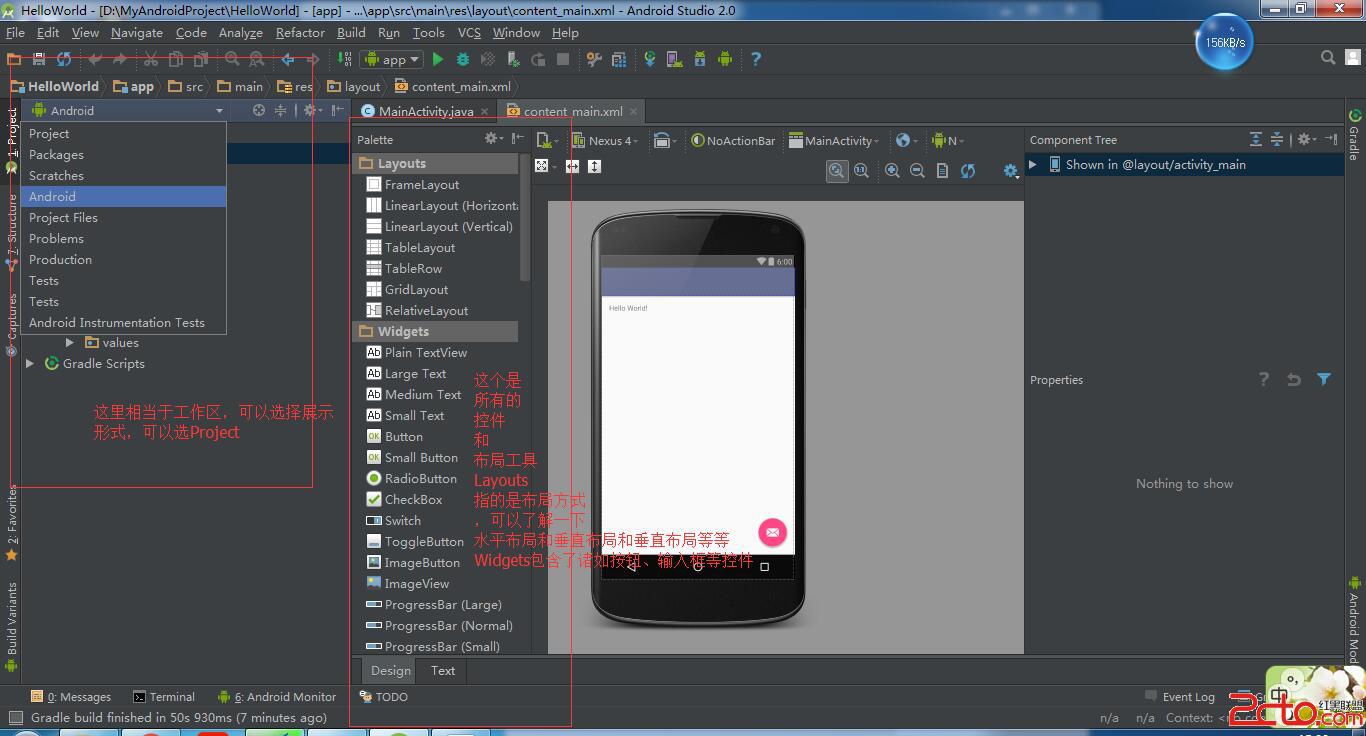Open the app run configuration dropdown
This screenshot has width=1366, height=736.
pos(393,59)
